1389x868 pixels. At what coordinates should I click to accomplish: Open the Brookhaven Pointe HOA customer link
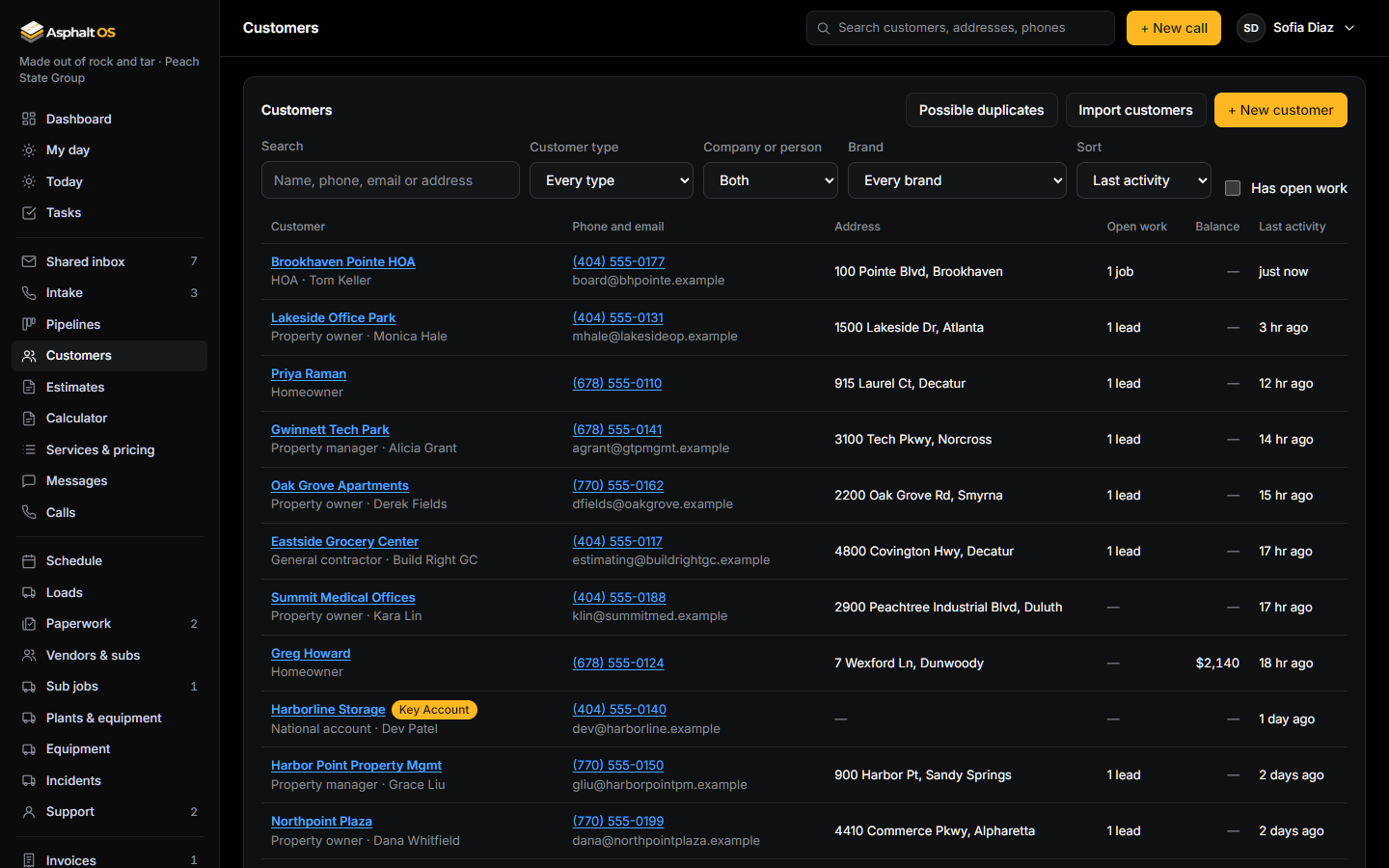343,261
